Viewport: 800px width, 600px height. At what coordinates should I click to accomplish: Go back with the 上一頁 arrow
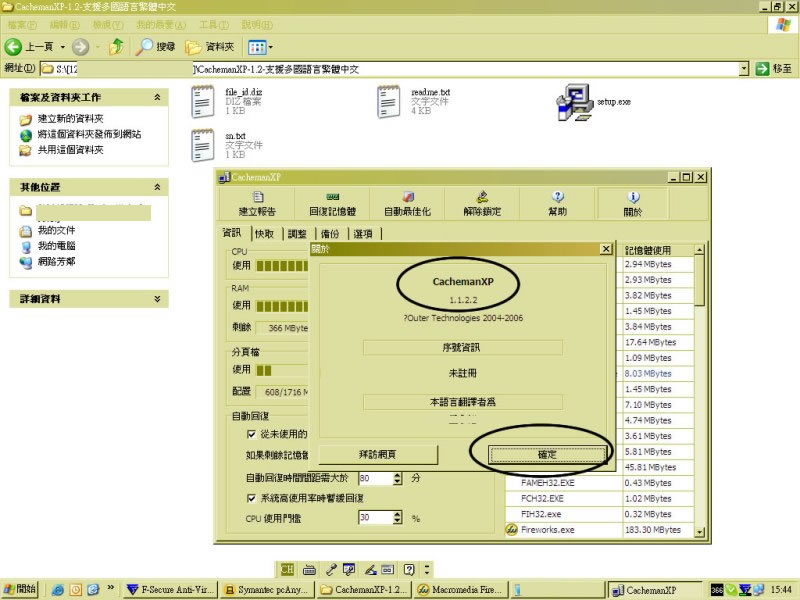coord(13,47)
